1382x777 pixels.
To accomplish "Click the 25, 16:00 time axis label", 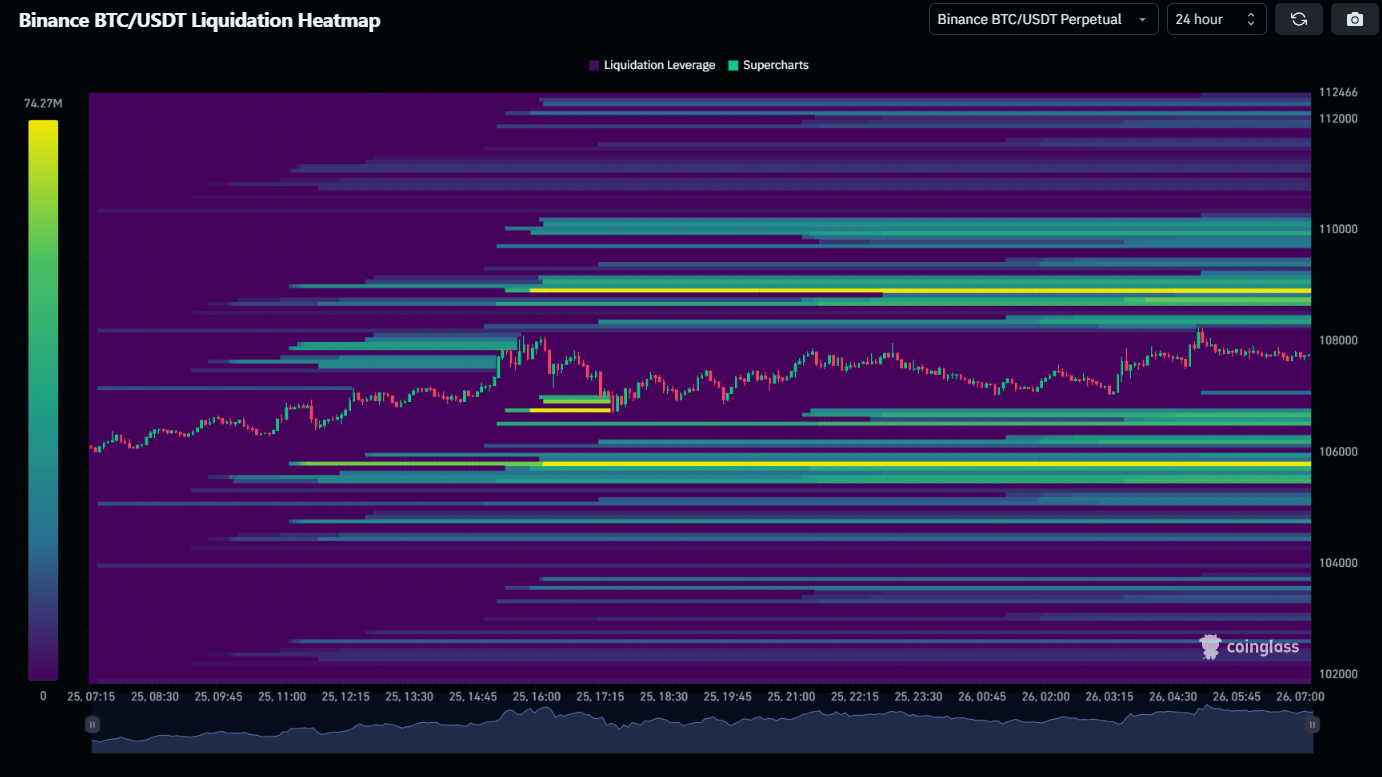I will (x=537, y=696).
